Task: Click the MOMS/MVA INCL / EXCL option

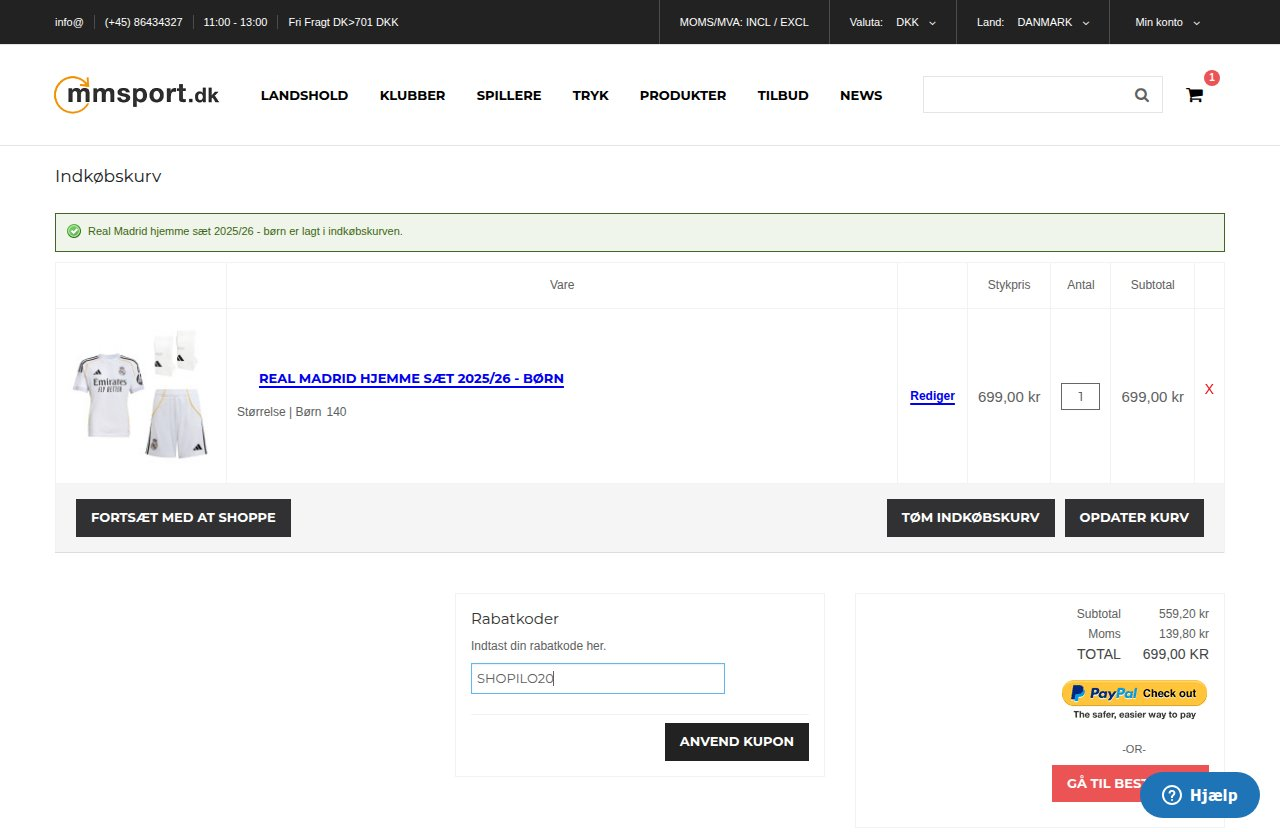Action: coord(744,22)
